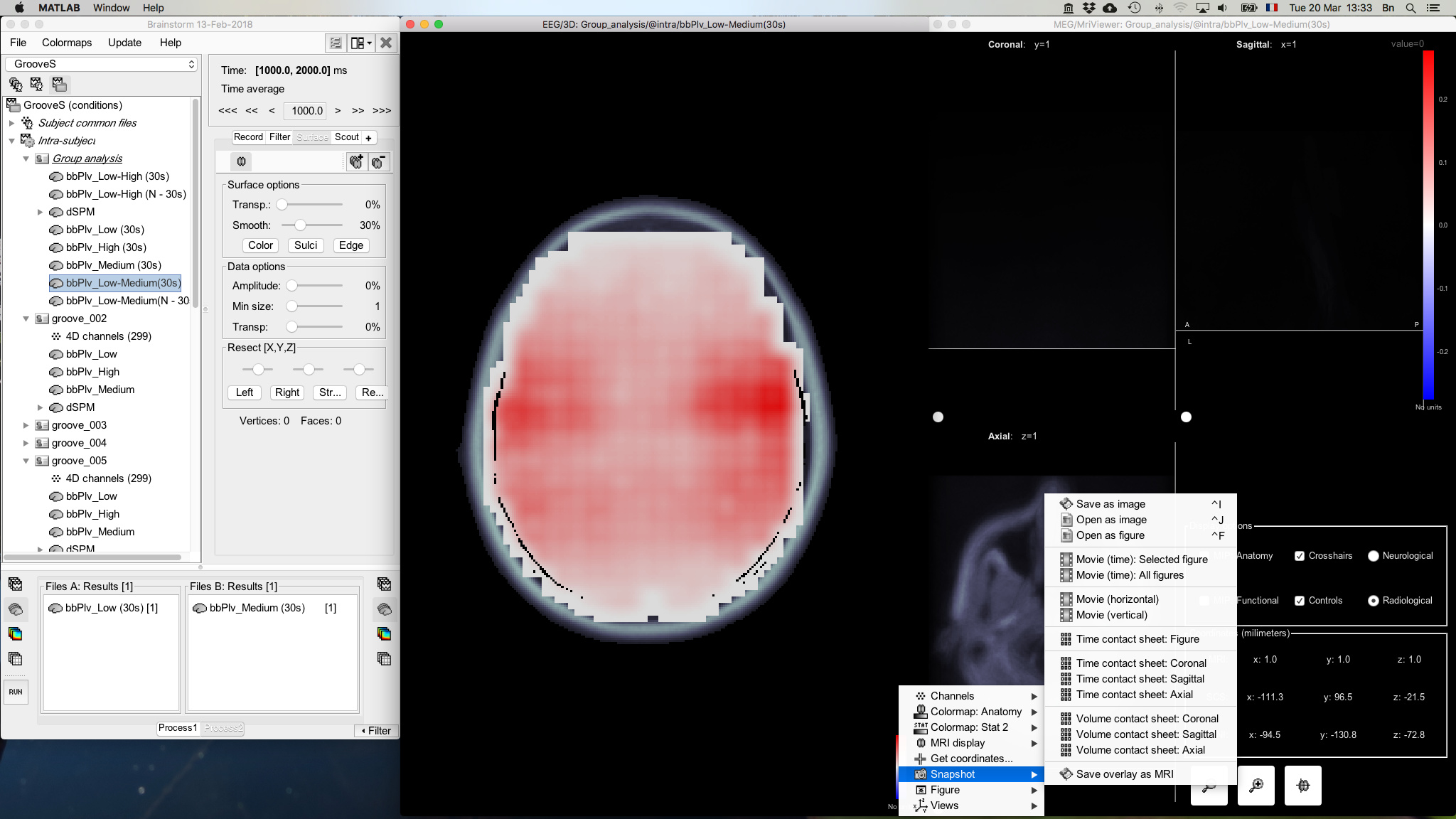Click the Process1 sources (brain) icon on left
This screenshot has height=819, width=1456.
(16, 609)
